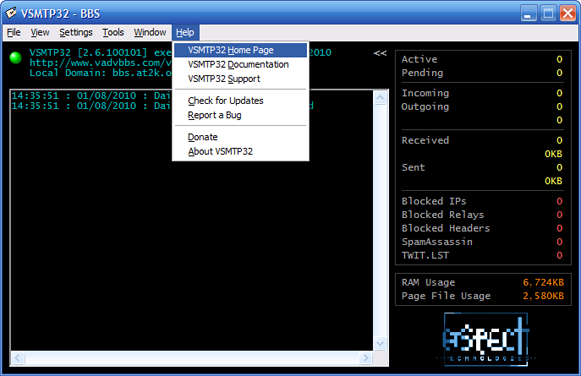Click the horizontal scroll right arrow
Screen dimensions: 581x376
tap(366, 358)
